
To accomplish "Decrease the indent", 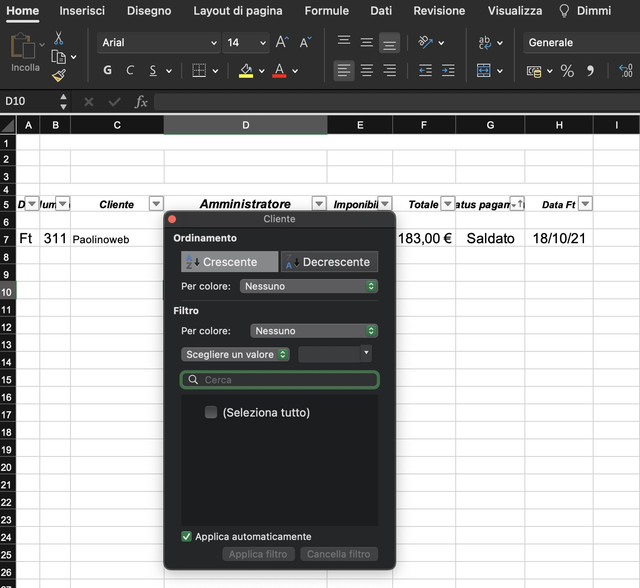I will (425, 71).
